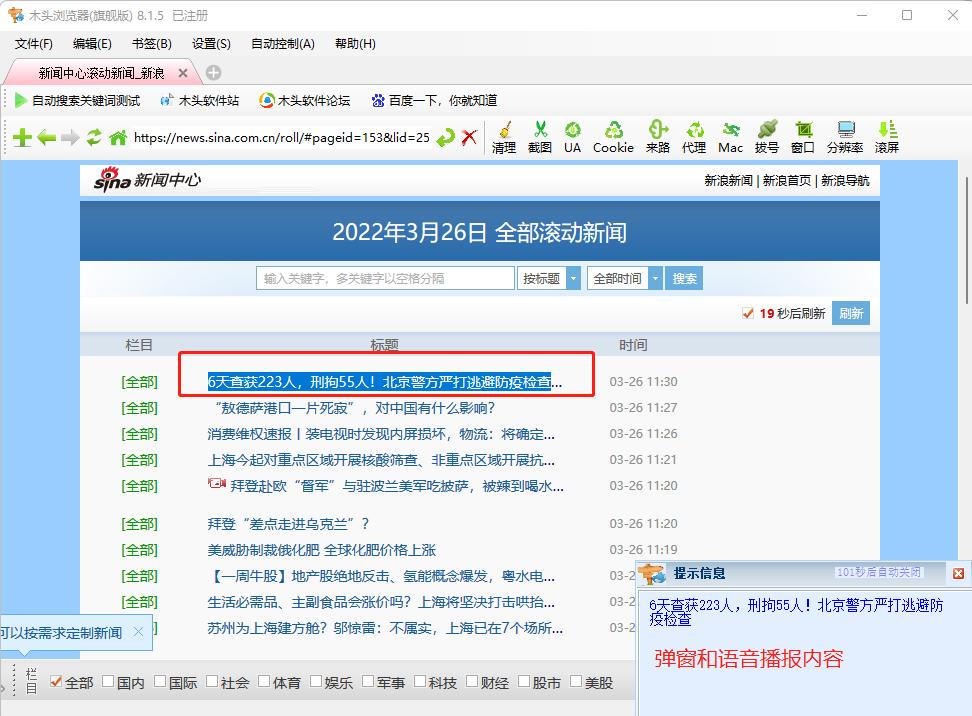Viewport: 972px width, 716px height.
Task: Expand the 全部时间 time filter dropdown
Action: point(620,278)
